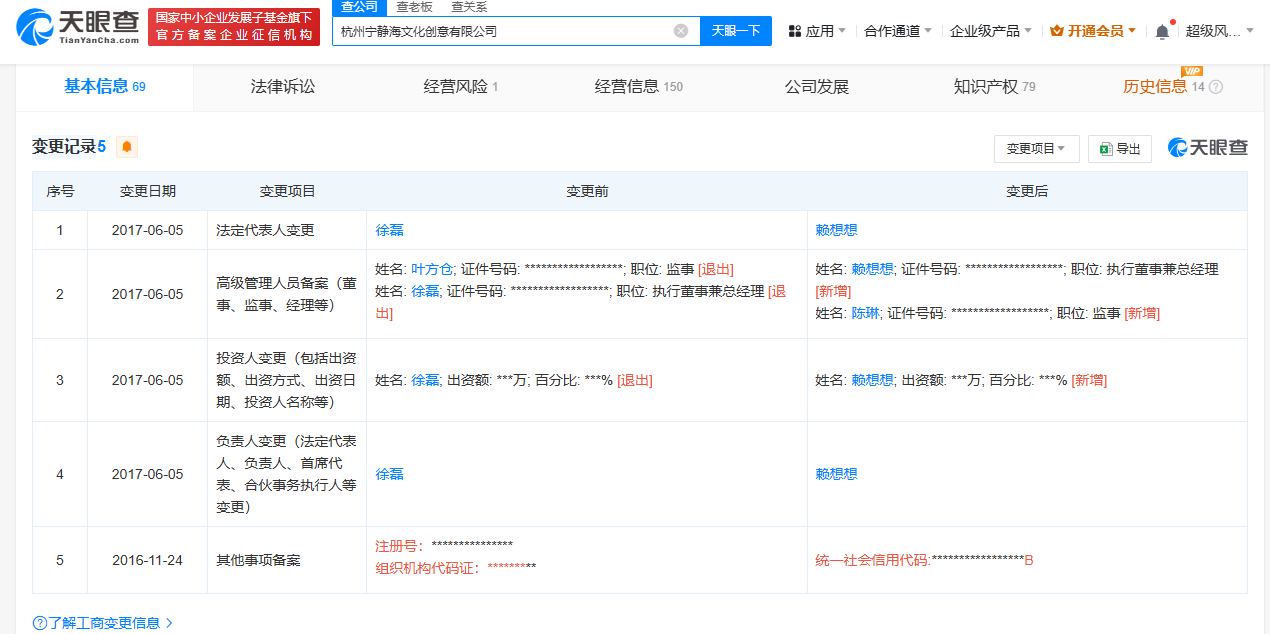Open the notification bell icon

pyautogui.click(x=1161, y=30)
